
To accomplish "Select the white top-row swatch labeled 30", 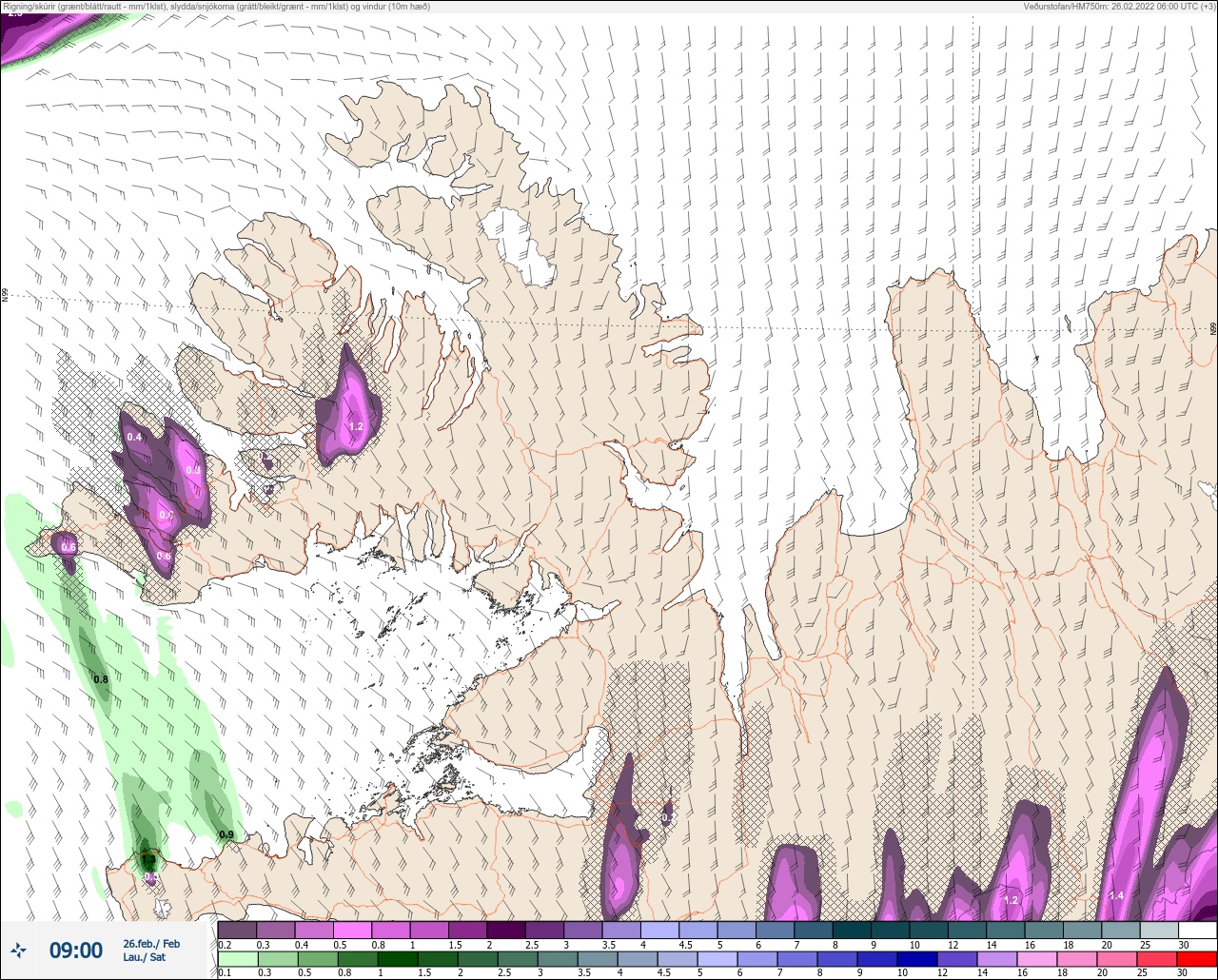I will (x=1198, y=930).
